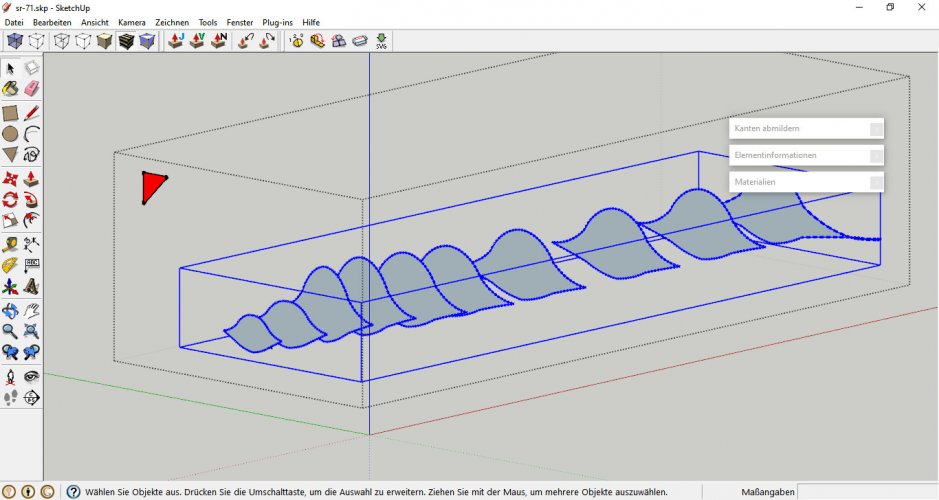
Task: Select the Circle drawing tool
Action: point(10,134)
